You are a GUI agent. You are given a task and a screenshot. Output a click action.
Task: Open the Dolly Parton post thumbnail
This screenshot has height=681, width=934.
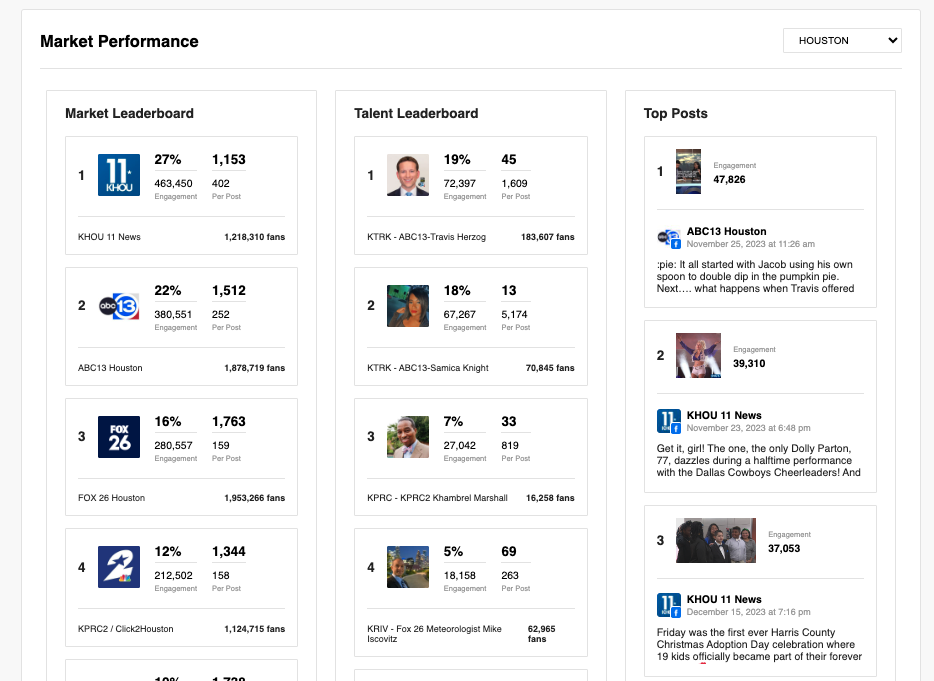[x=698, y=356]
